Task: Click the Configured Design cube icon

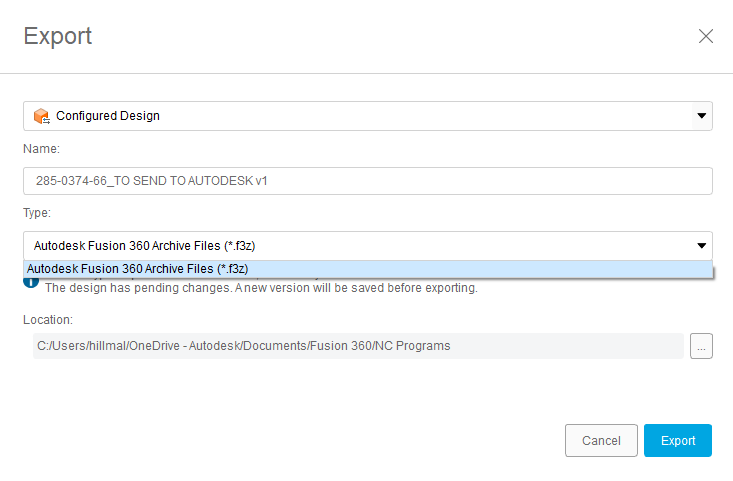Action: point(41,116)
